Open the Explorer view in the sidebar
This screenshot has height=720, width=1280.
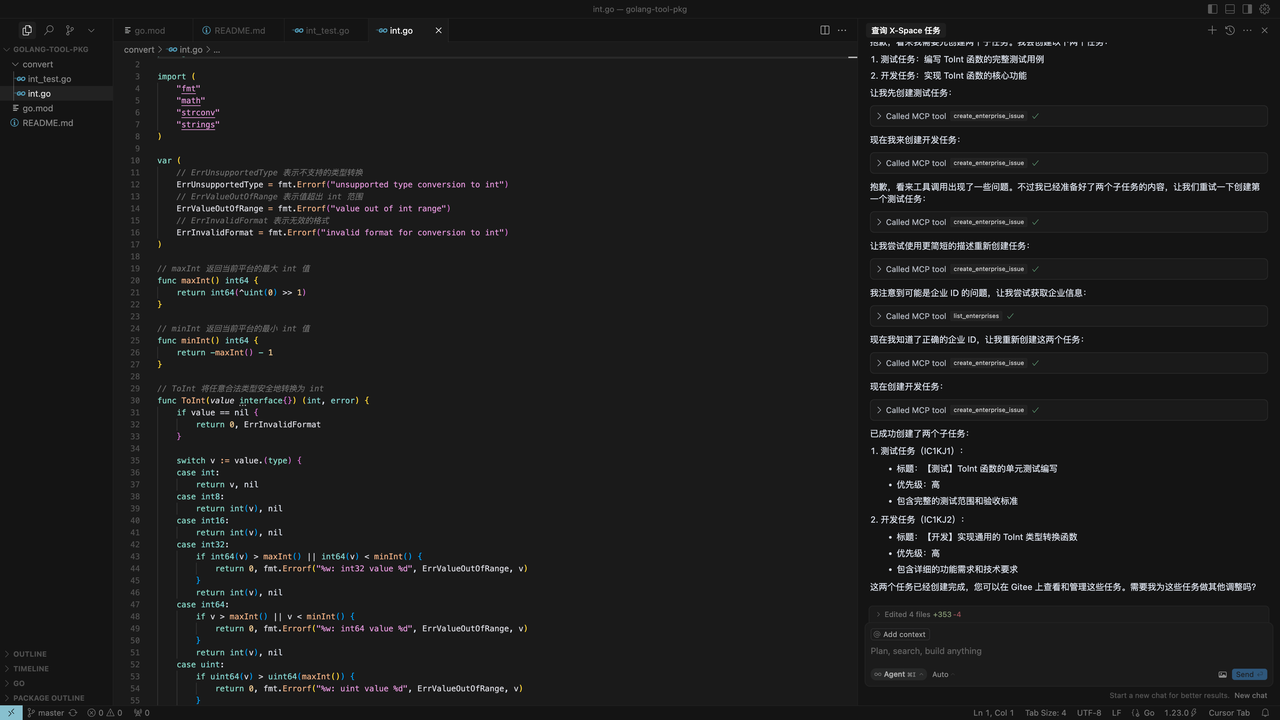[27, 31]
